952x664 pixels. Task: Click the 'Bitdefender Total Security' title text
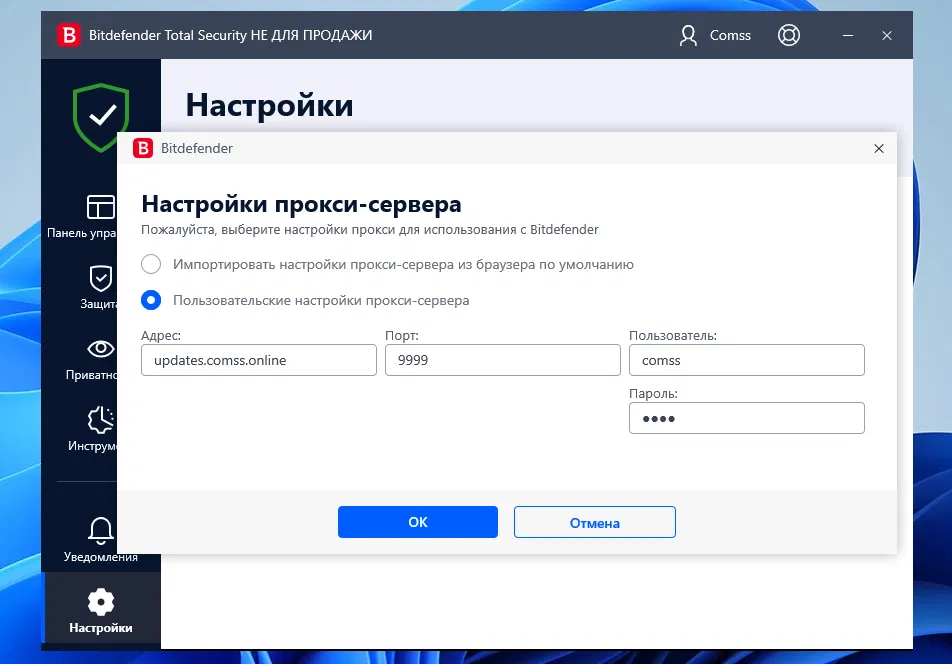point(168,35)
